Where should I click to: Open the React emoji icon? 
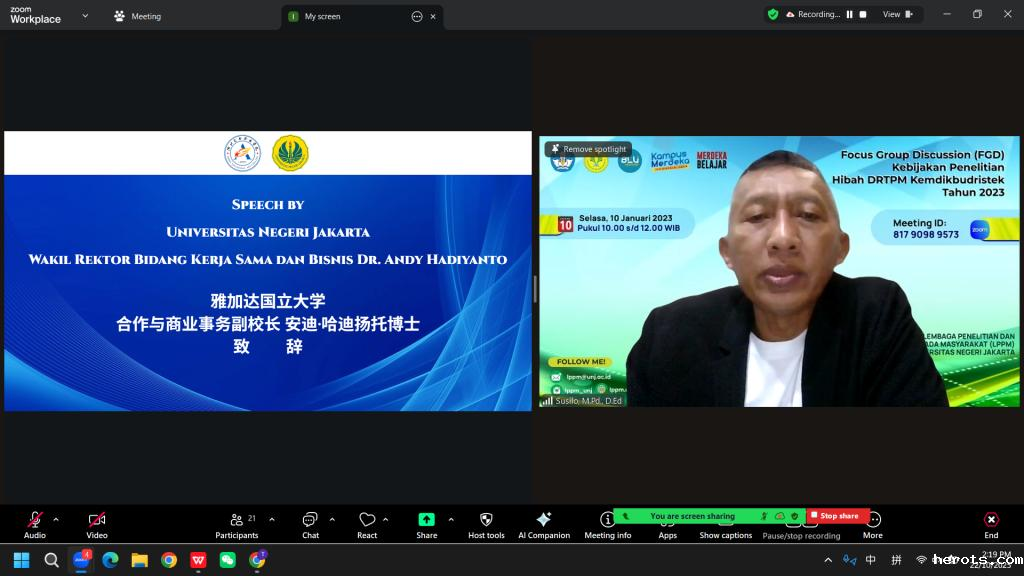coord(367,521)
